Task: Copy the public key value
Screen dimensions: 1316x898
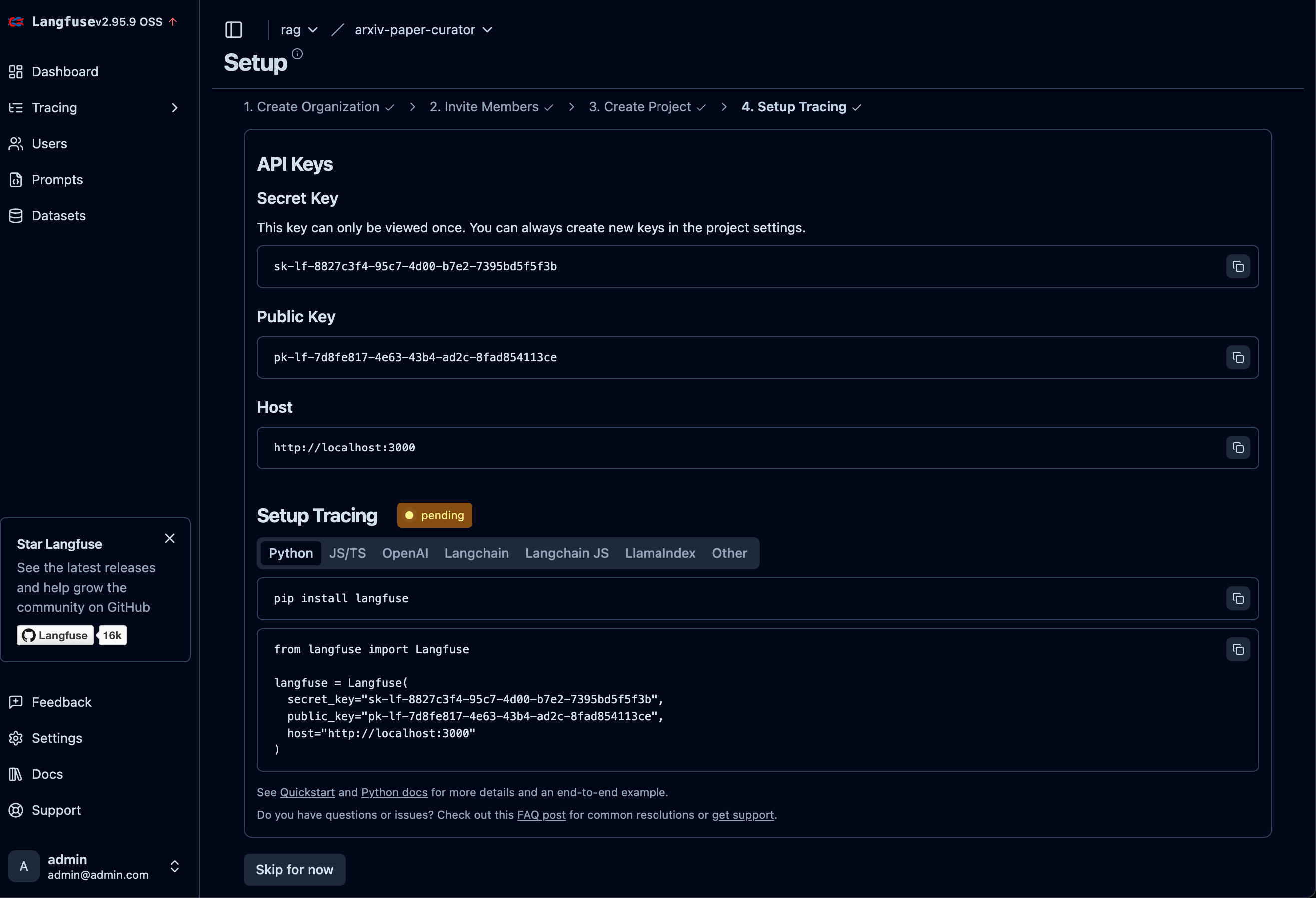Action: (1237, 357)
